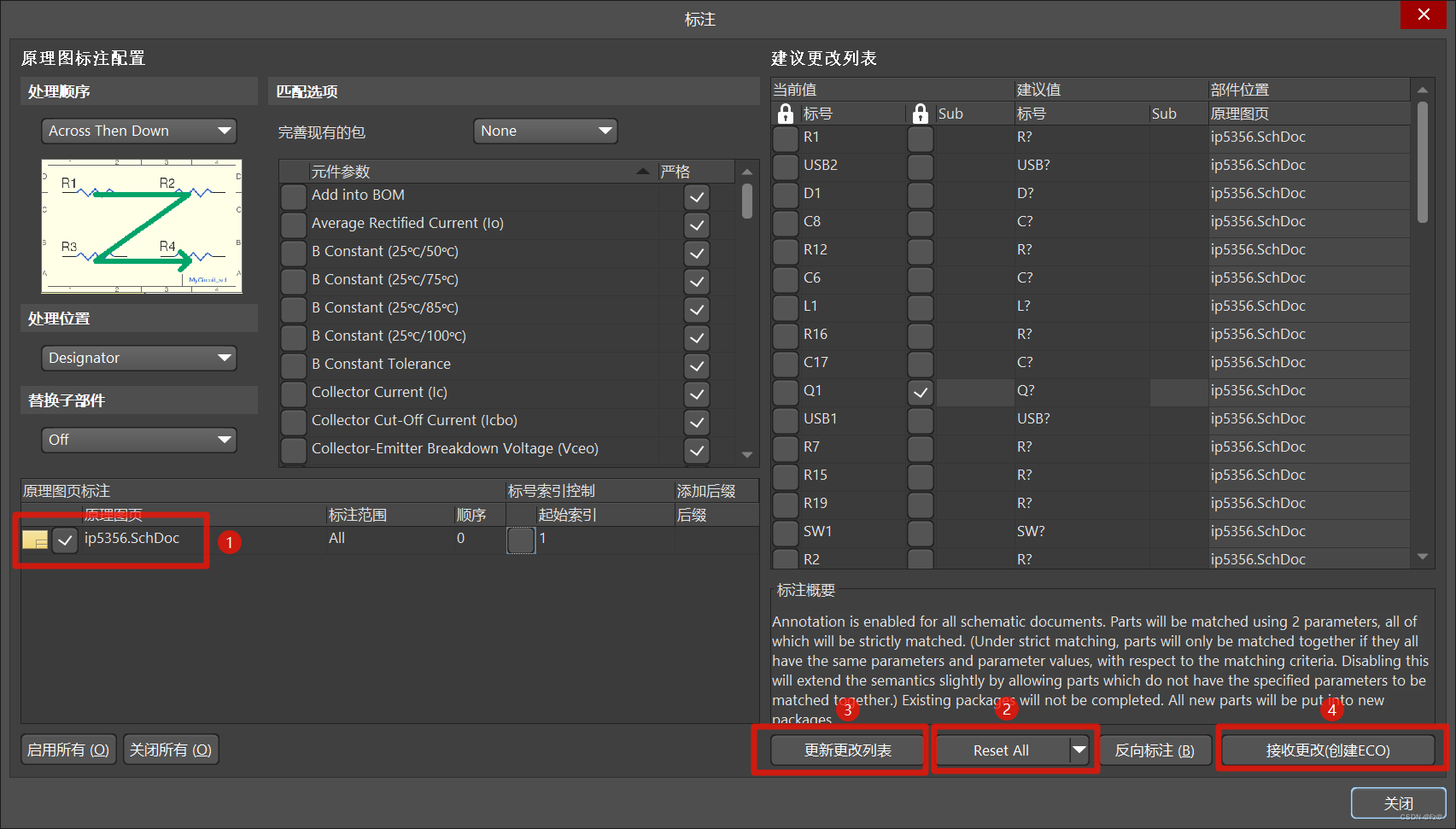Click the 关闭 button

tap(1398, 803)
